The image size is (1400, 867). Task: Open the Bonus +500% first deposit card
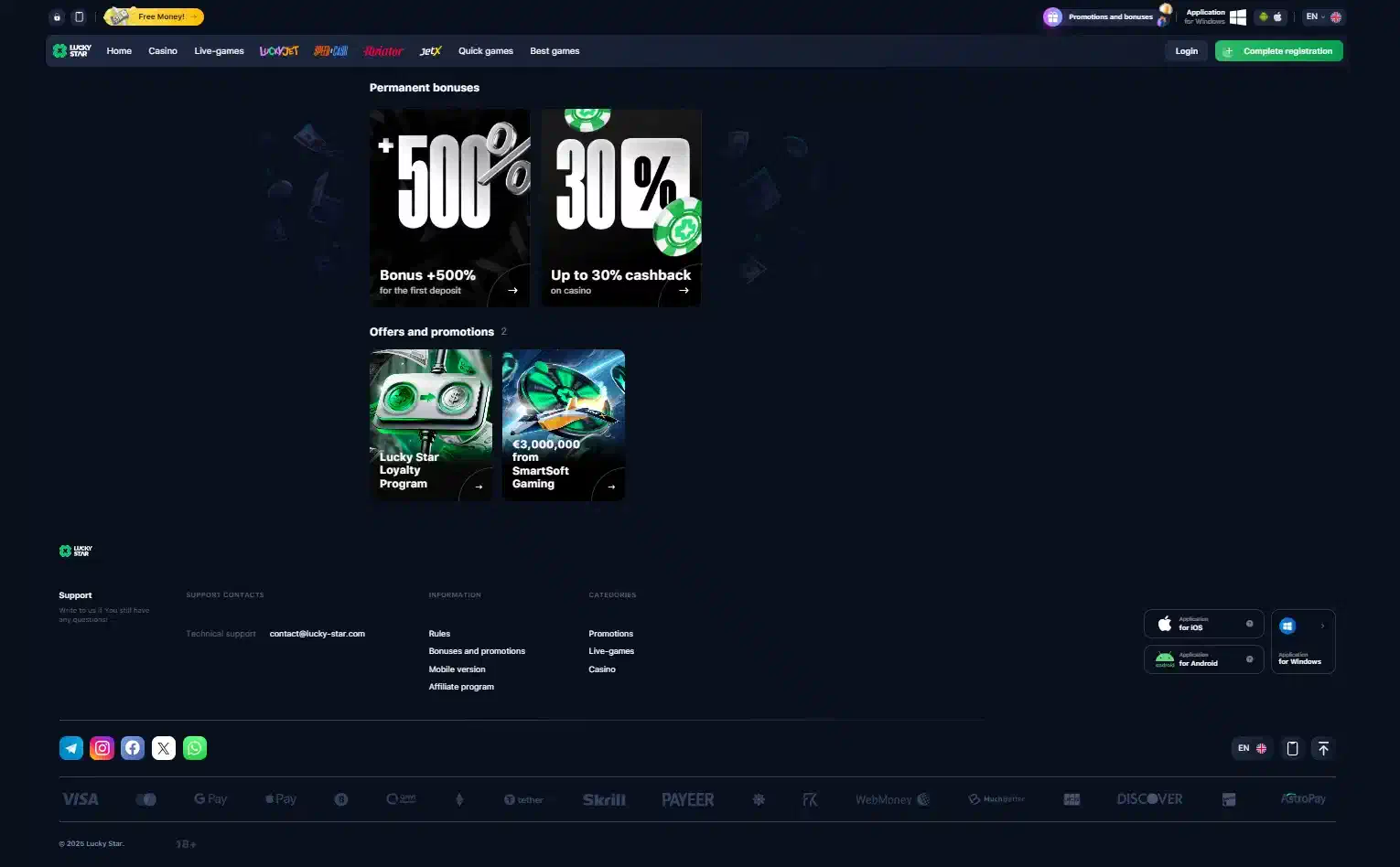[449, 208]
